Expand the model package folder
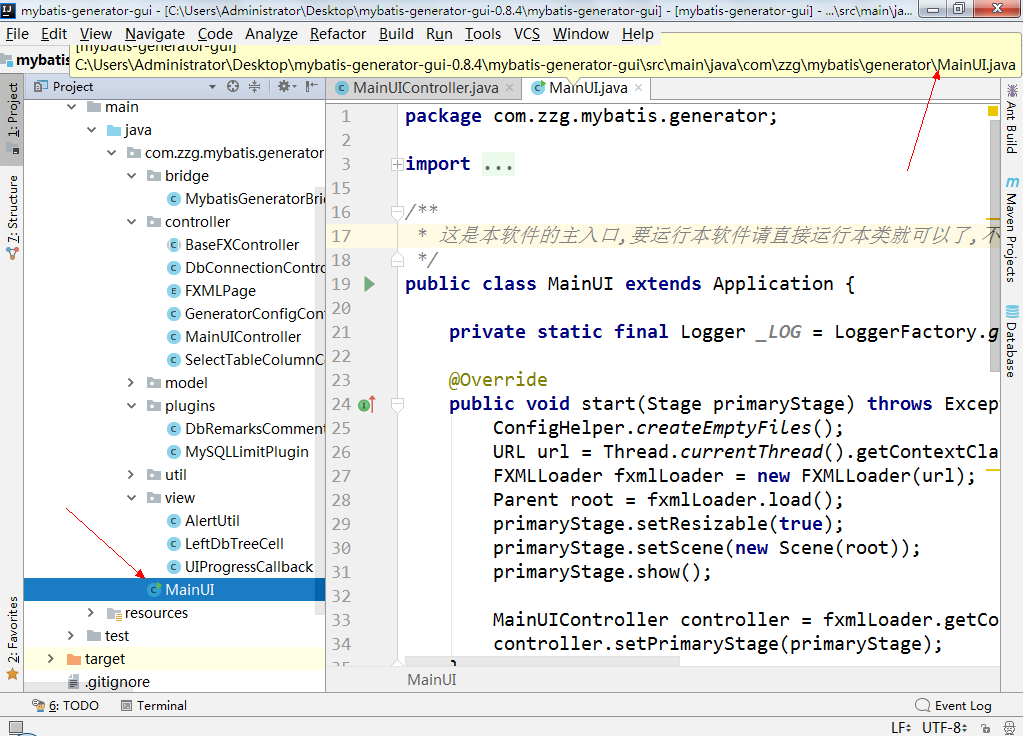This screenshot has height=736, width=1023. [x=132, y=383]
